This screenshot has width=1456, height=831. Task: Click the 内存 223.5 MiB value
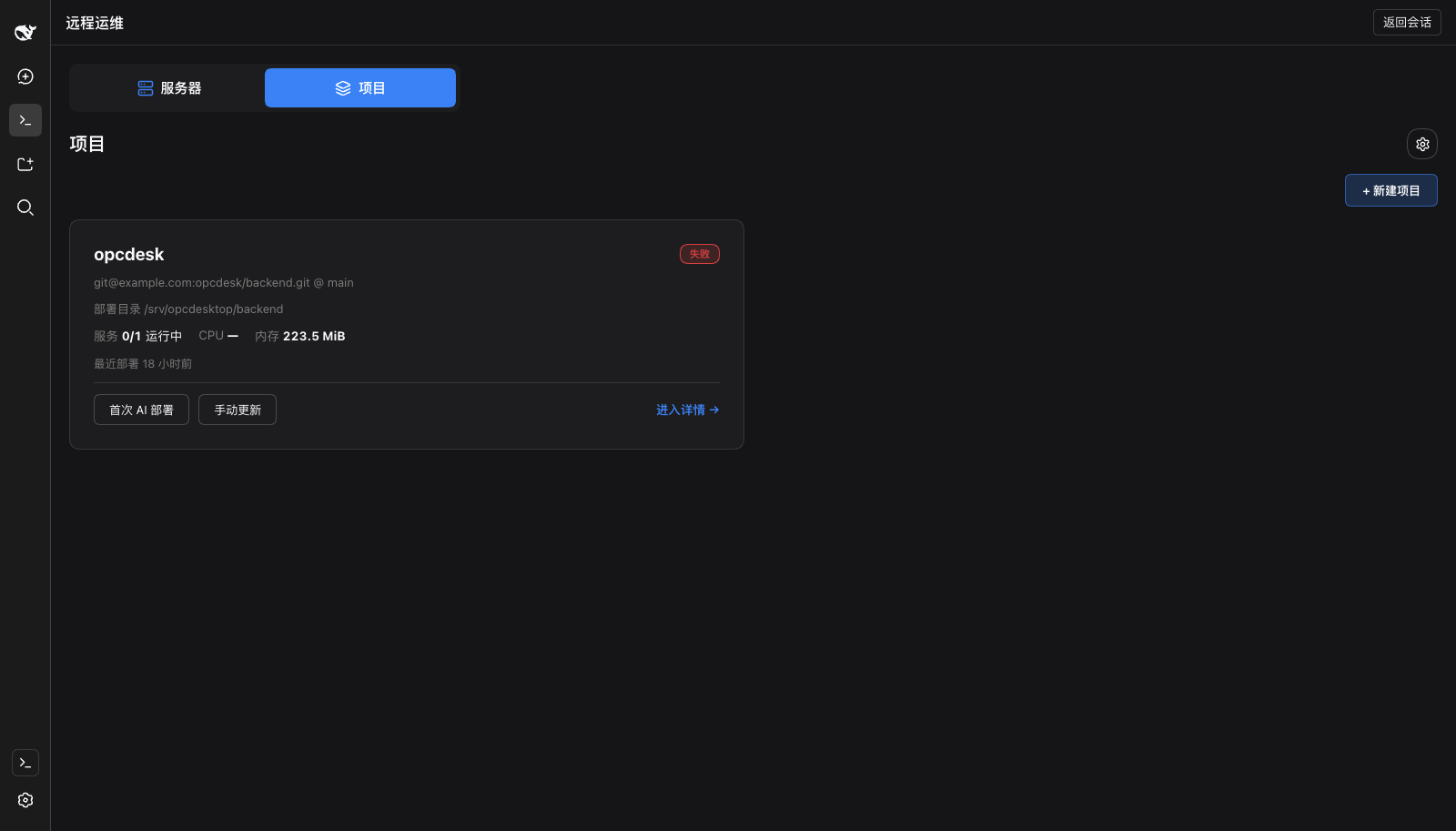(x=300, y=336)
